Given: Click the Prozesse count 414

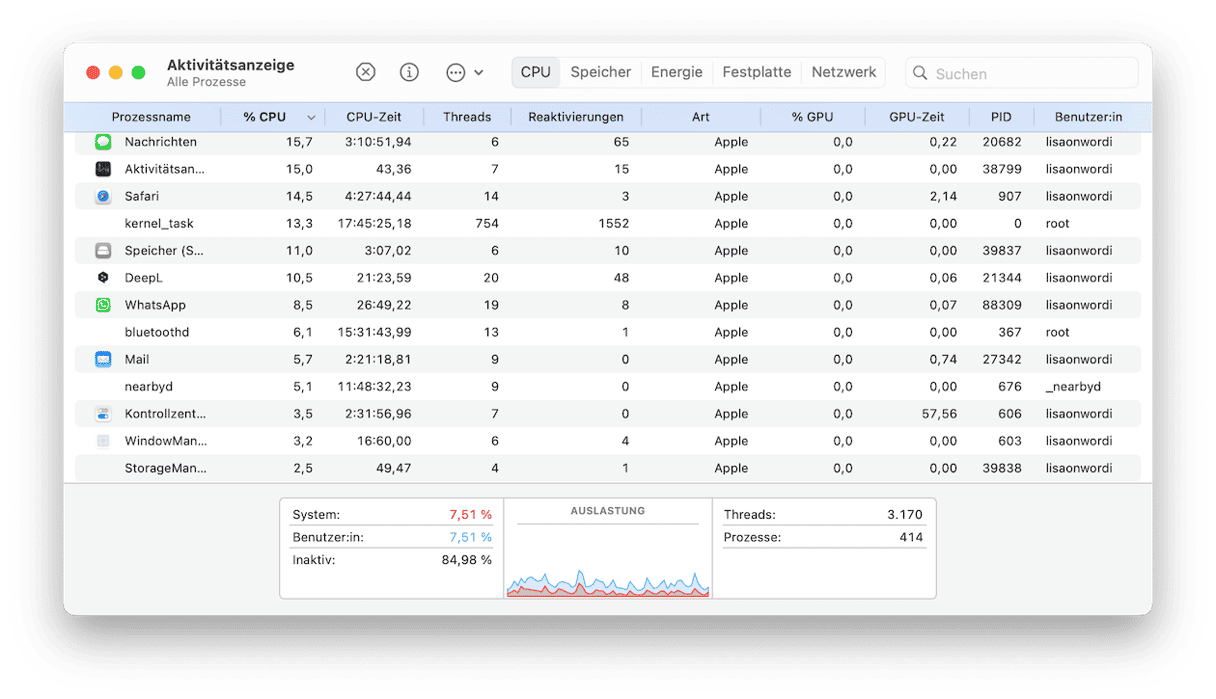Looking at the screenshot, I should pyautogui.click(x=911, y=538).
